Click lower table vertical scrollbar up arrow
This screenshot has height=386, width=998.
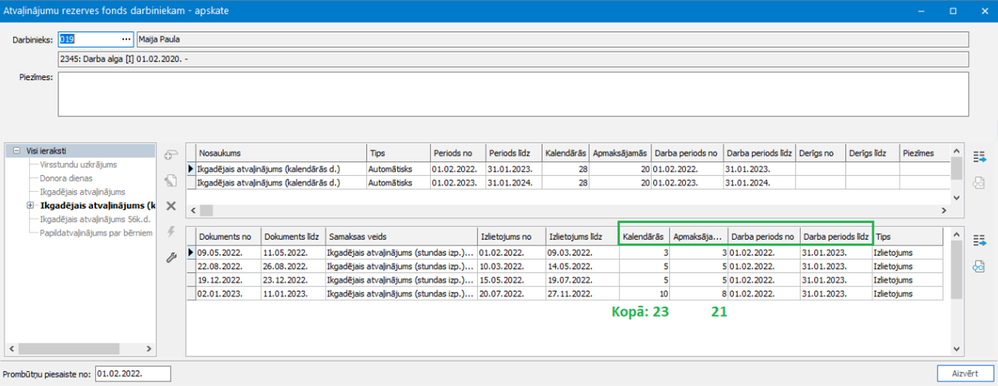click(955, 234)
